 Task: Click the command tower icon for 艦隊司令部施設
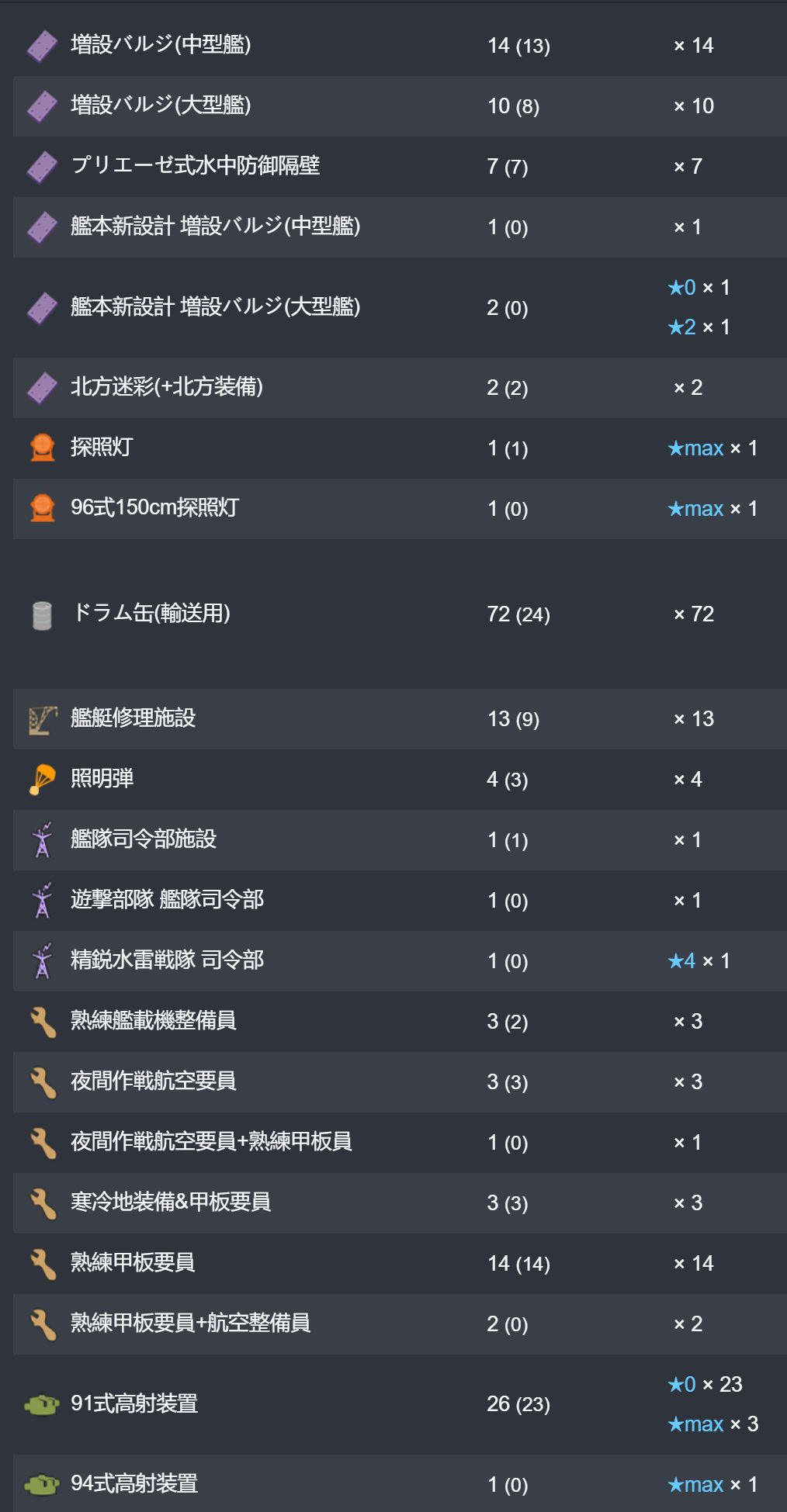click(x=42, y=840)
